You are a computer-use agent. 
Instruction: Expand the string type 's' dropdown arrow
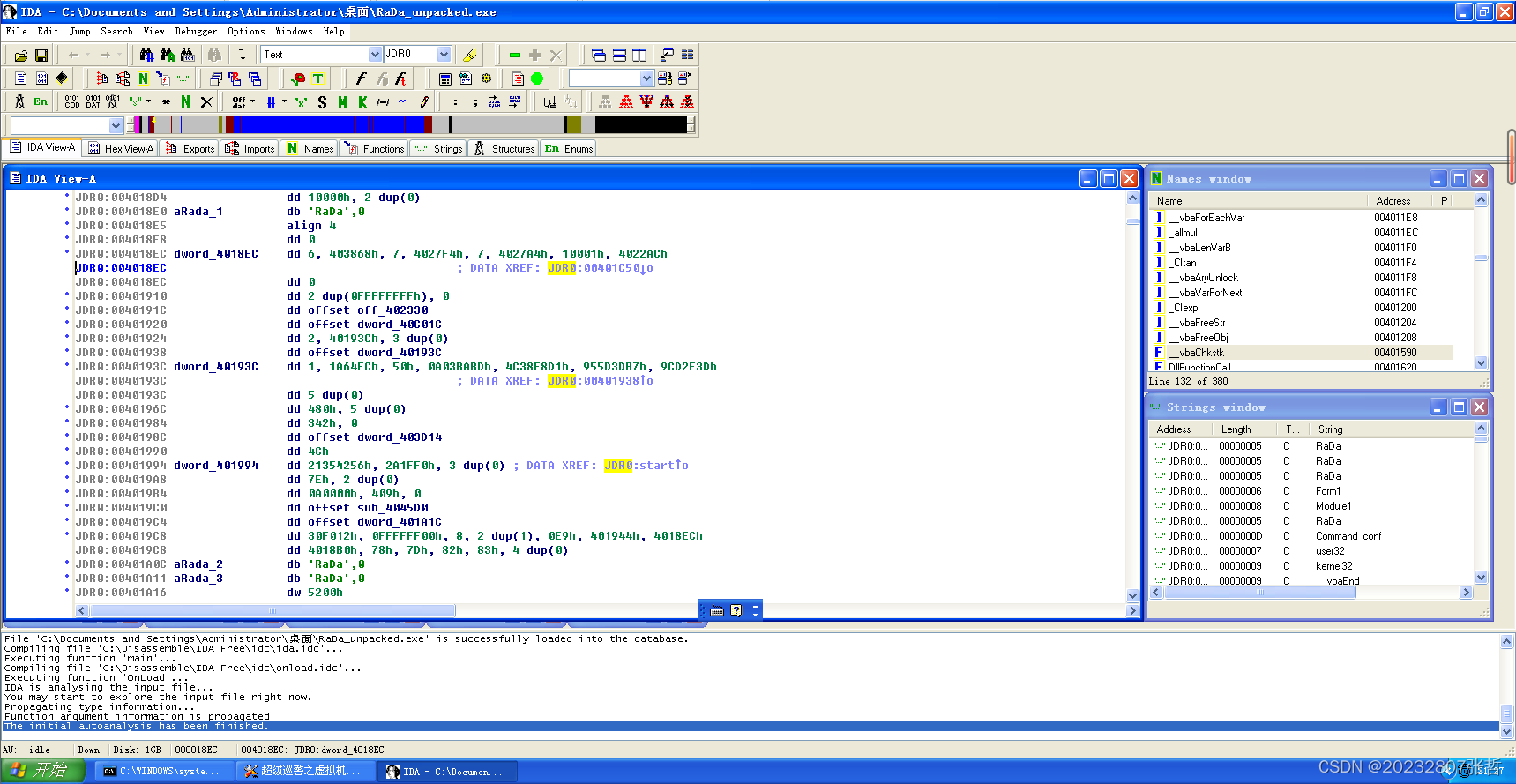[148, 102]
